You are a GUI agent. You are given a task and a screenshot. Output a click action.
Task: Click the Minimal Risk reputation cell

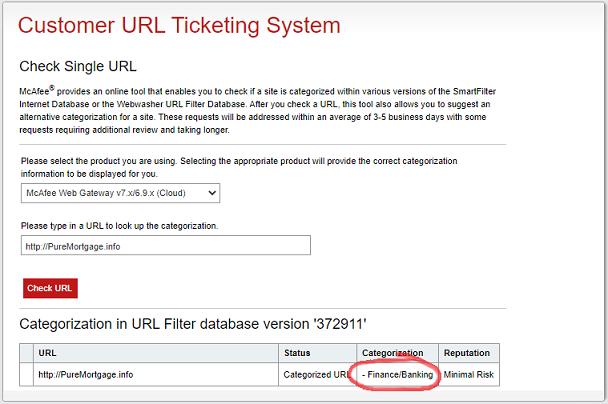click(468, 374)
